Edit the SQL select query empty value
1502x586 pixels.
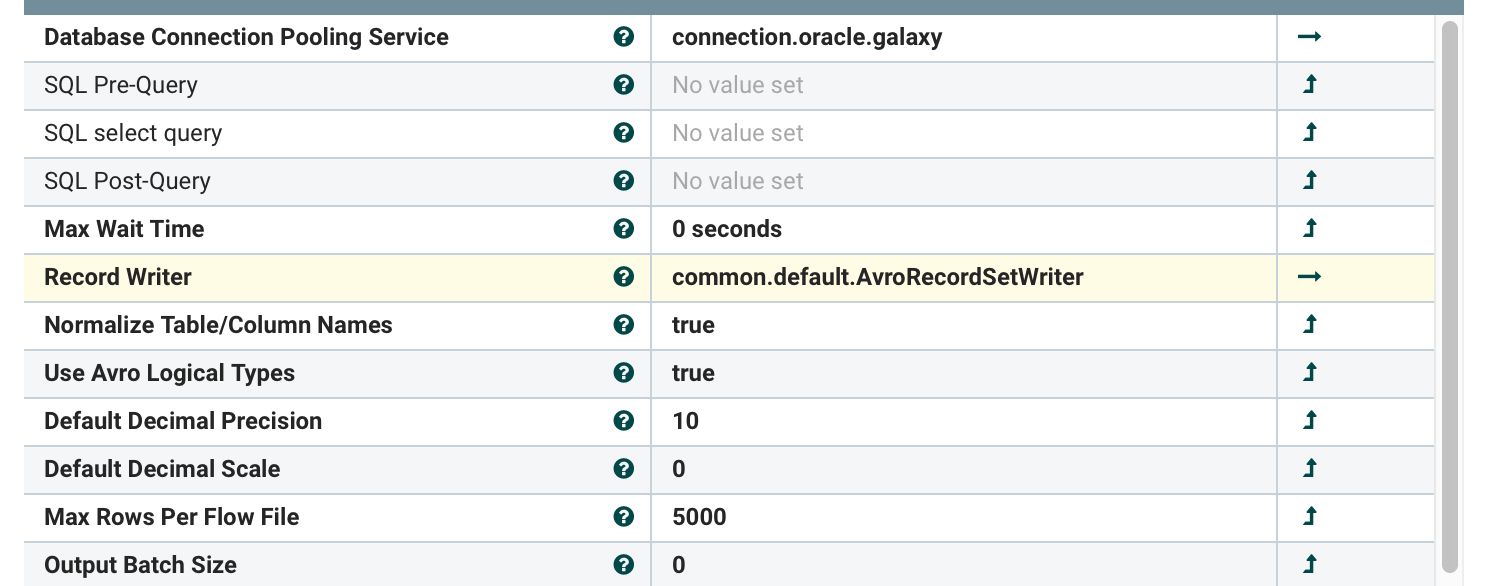[964, 133]
